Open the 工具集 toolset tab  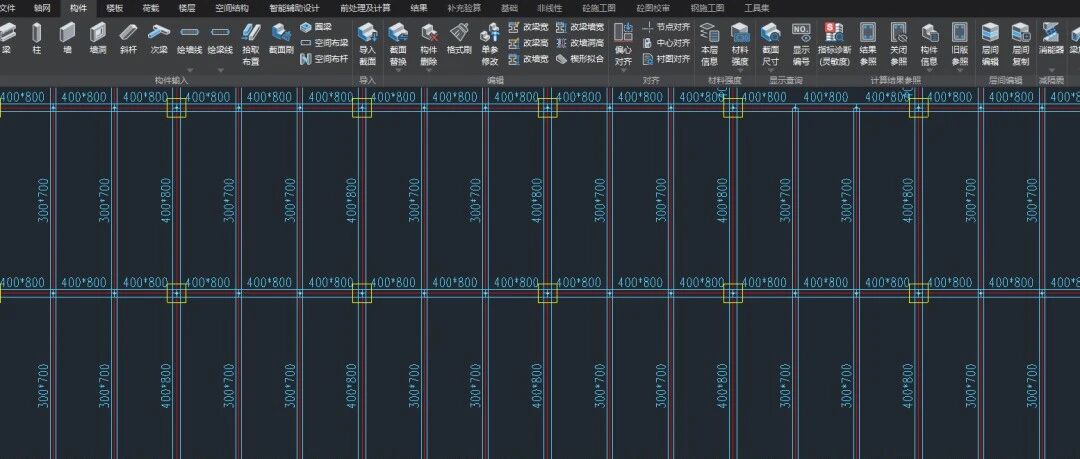pyautogui.click(x=757, y=8)
